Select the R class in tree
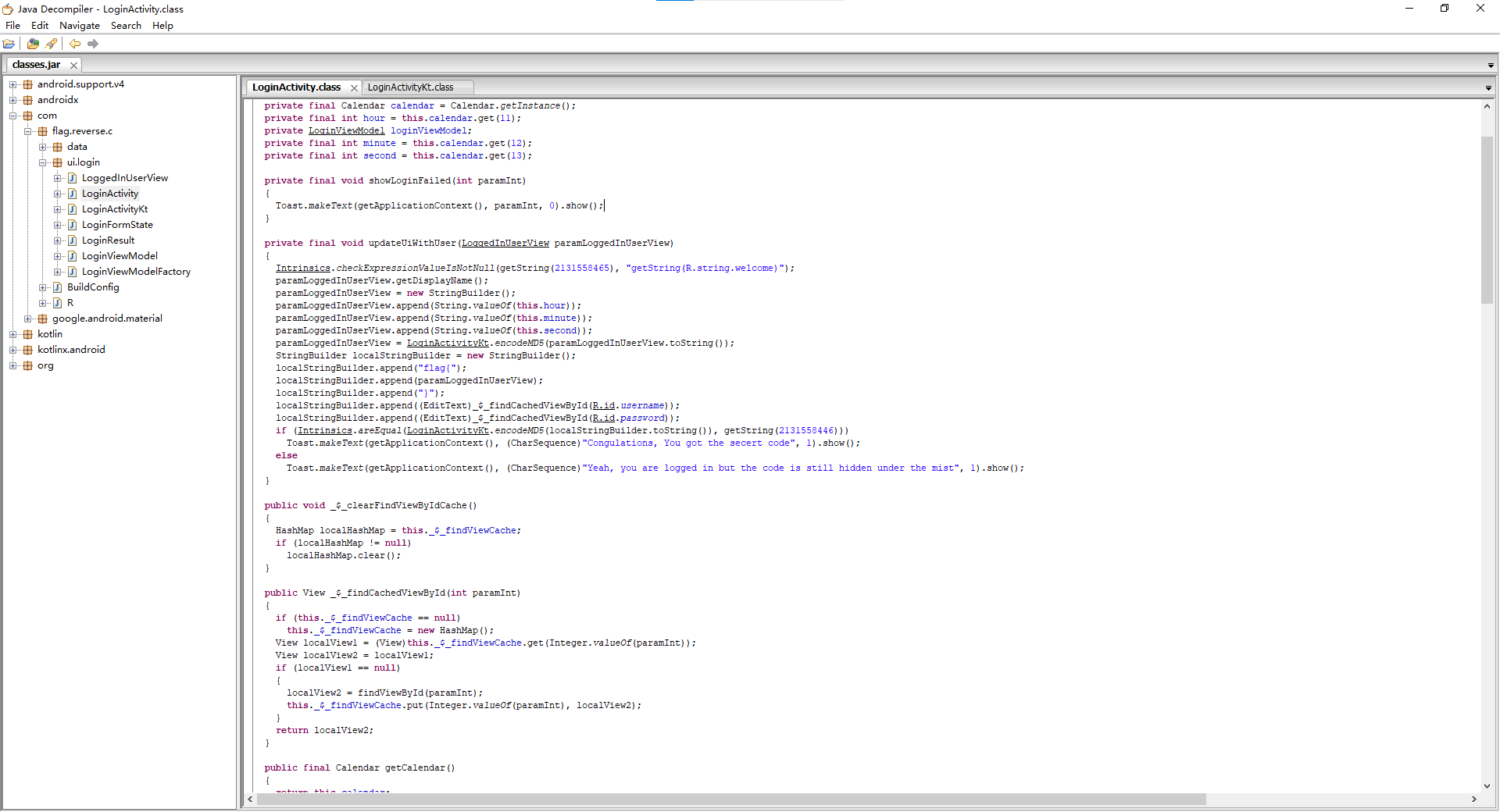 coord(70,303)
